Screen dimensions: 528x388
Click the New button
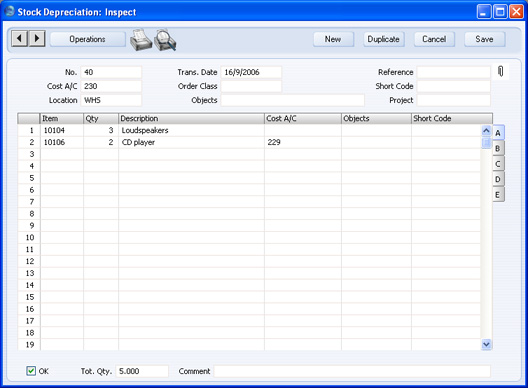[333, 39]
